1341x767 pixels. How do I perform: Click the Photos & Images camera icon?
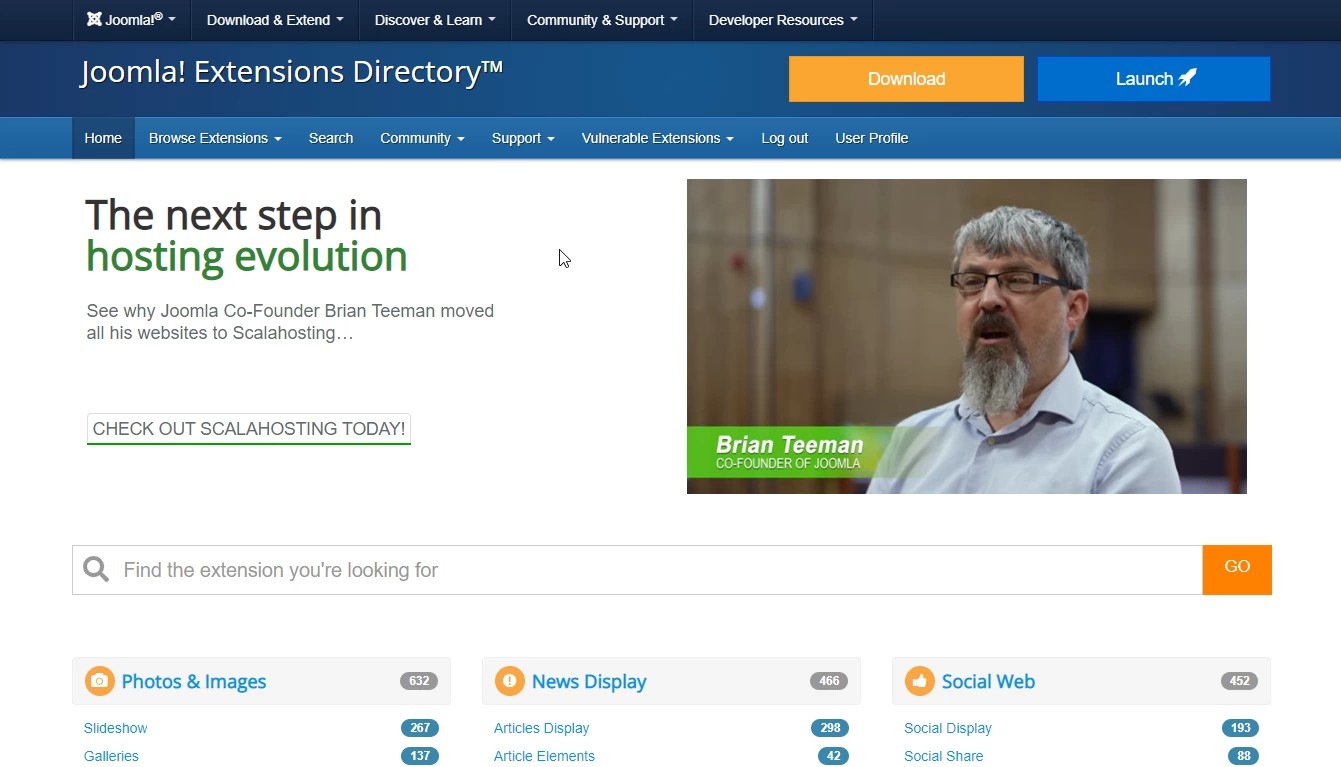coord(99,681)
